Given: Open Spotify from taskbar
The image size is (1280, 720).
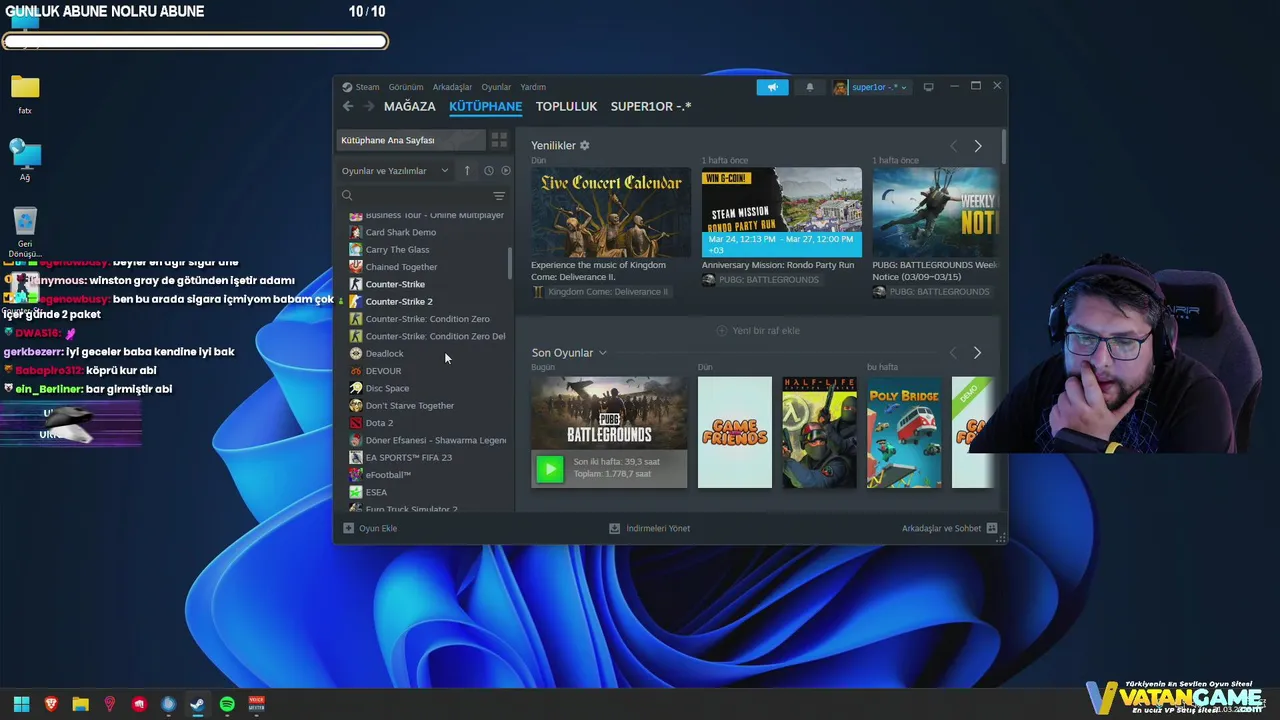Looking at the screenshot, I should point(227,704).
